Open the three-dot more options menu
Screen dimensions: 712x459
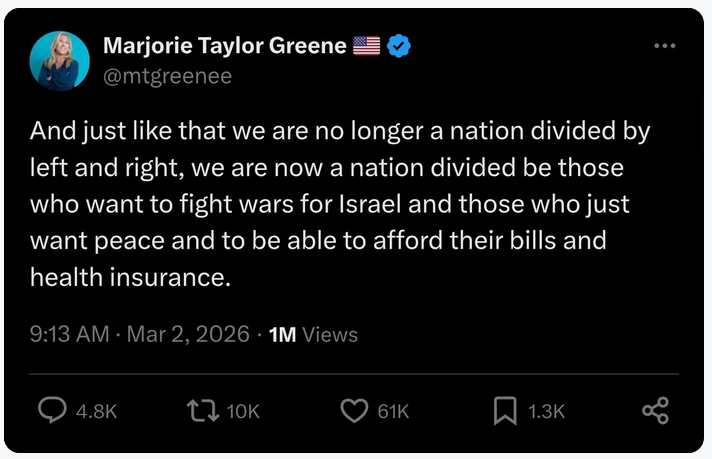(664, 46)
